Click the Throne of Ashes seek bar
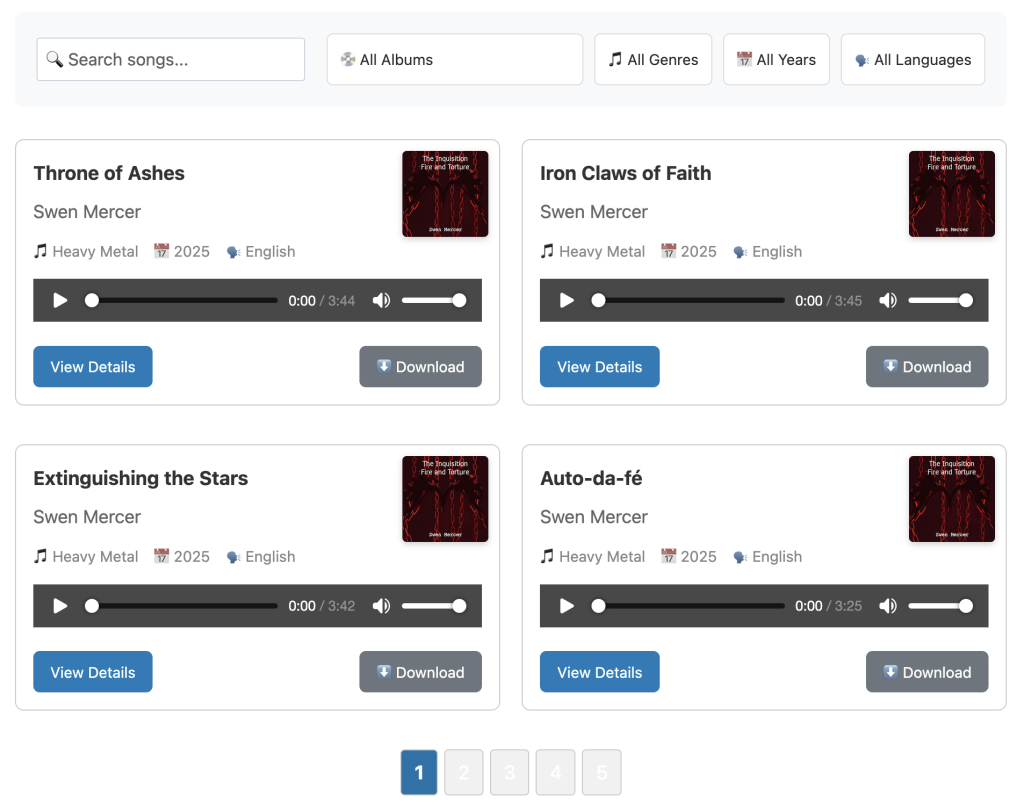The height and width of the screenshot is (810, 1024). click(185, 300)
